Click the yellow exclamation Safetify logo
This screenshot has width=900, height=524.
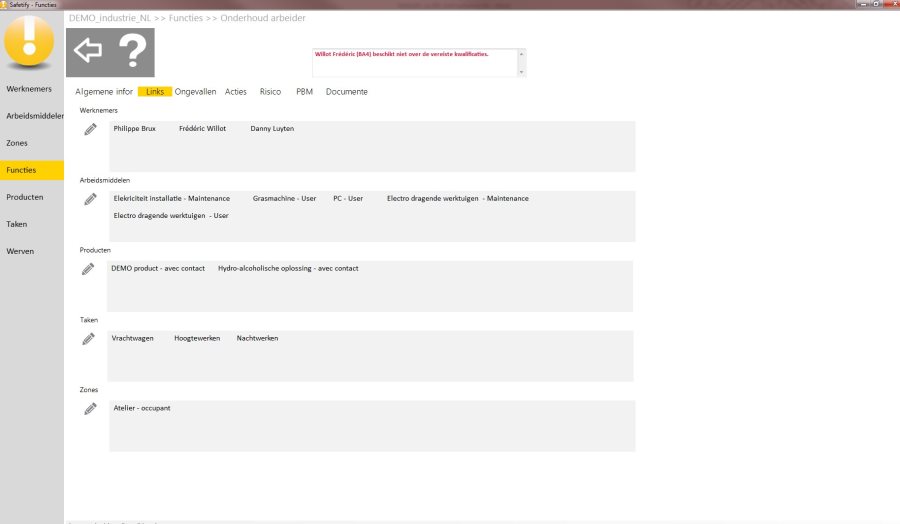[x=29, y=41]
